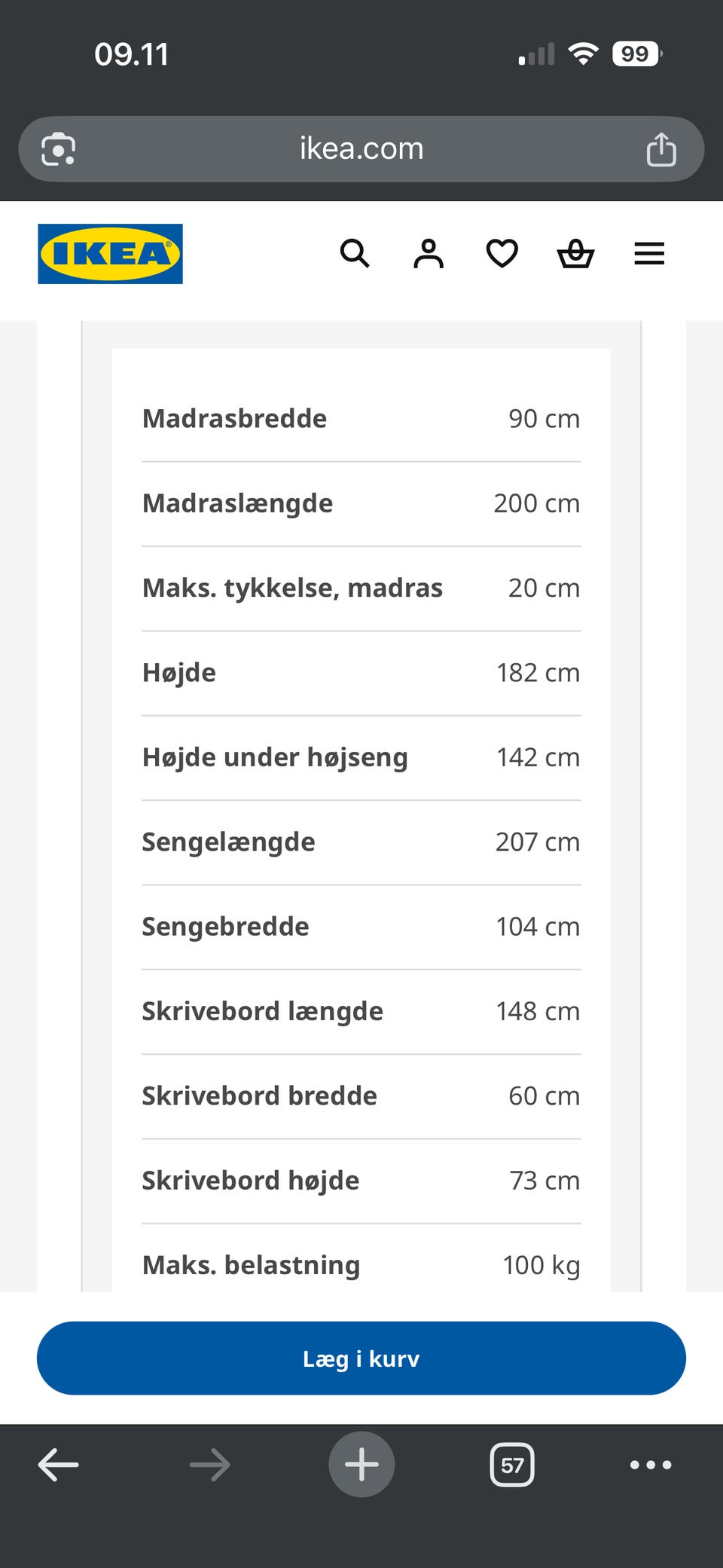The height and width of the screenshot is (1568, 723).
Task: Select the Madrasbredde 90 cm row
Action: (361, 419)
